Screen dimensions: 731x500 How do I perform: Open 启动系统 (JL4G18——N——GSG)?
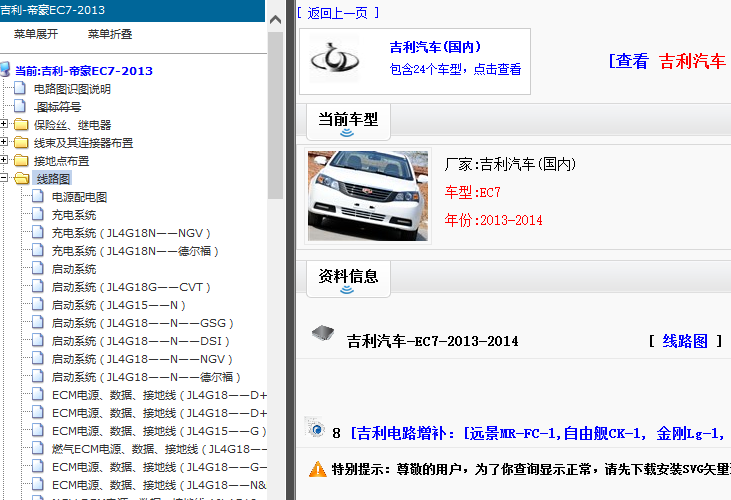(x=142, y=323)
